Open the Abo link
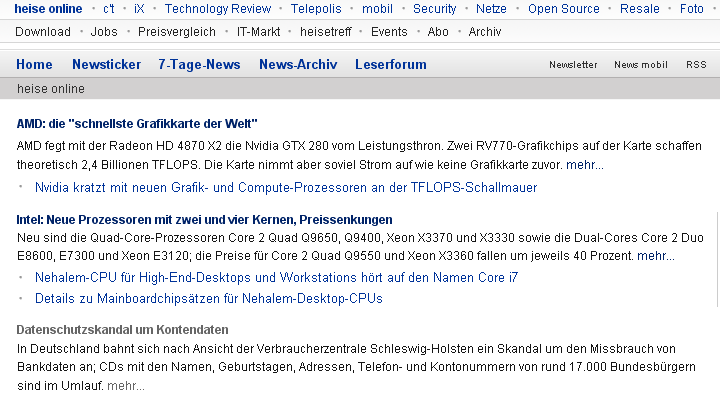This screenshot has height=407, width=720. coord(438,32)
